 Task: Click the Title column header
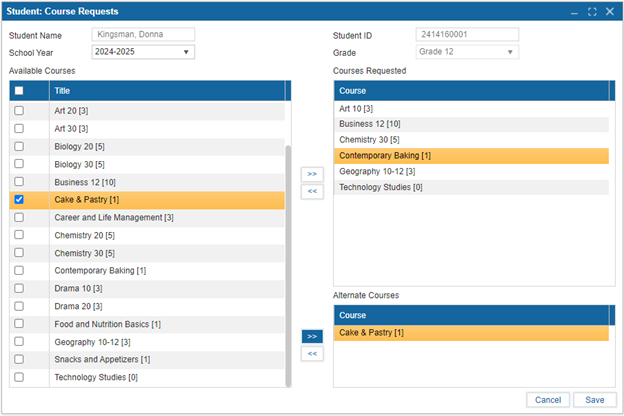click(165, 91)
